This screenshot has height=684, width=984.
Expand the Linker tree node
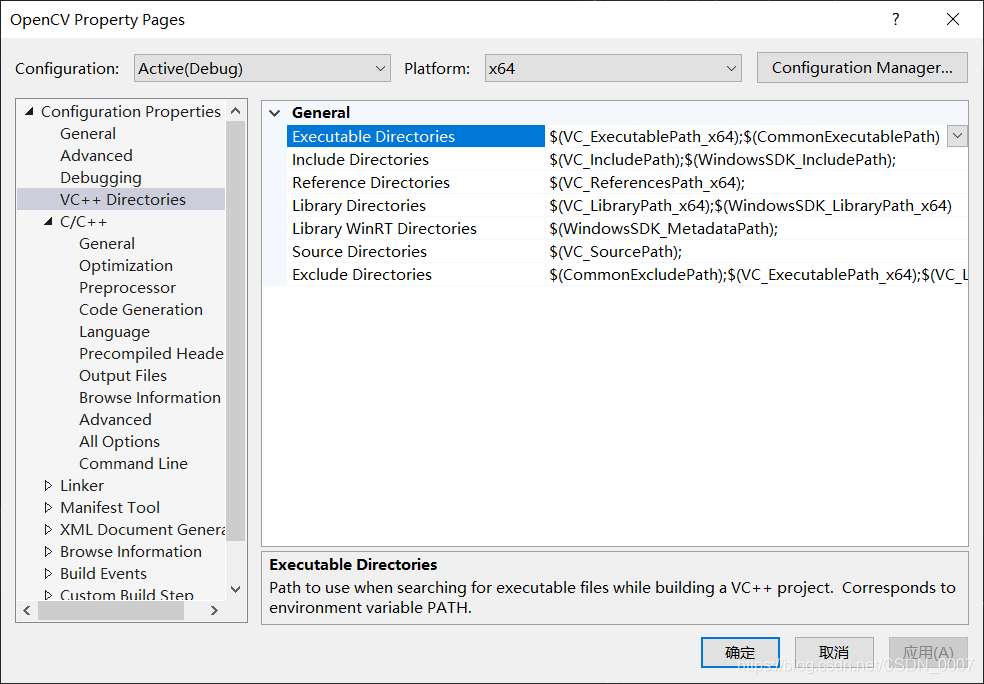[x=48, y=486]
